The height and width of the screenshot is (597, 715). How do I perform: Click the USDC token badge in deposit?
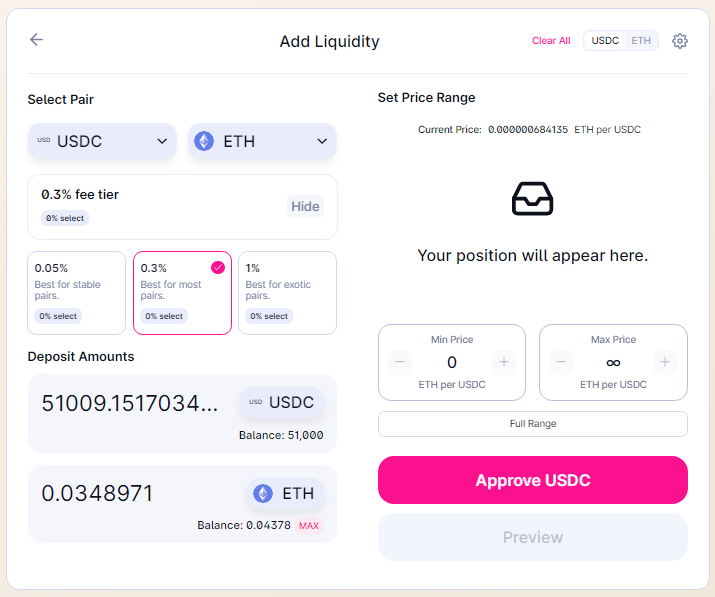(x=282, y=402)
